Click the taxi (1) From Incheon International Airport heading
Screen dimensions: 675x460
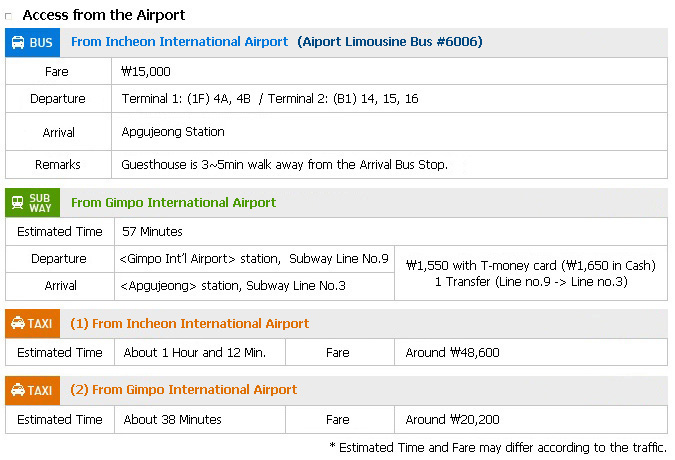click(189, 324)
